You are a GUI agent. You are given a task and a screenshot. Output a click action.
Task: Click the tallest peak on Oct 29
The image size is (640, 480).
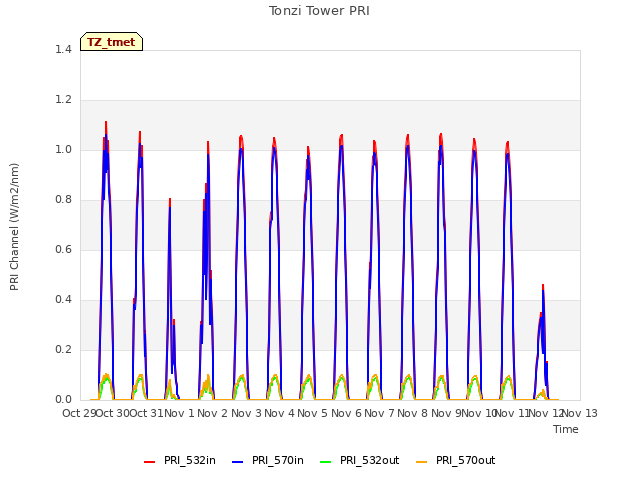tap(106, 122)
